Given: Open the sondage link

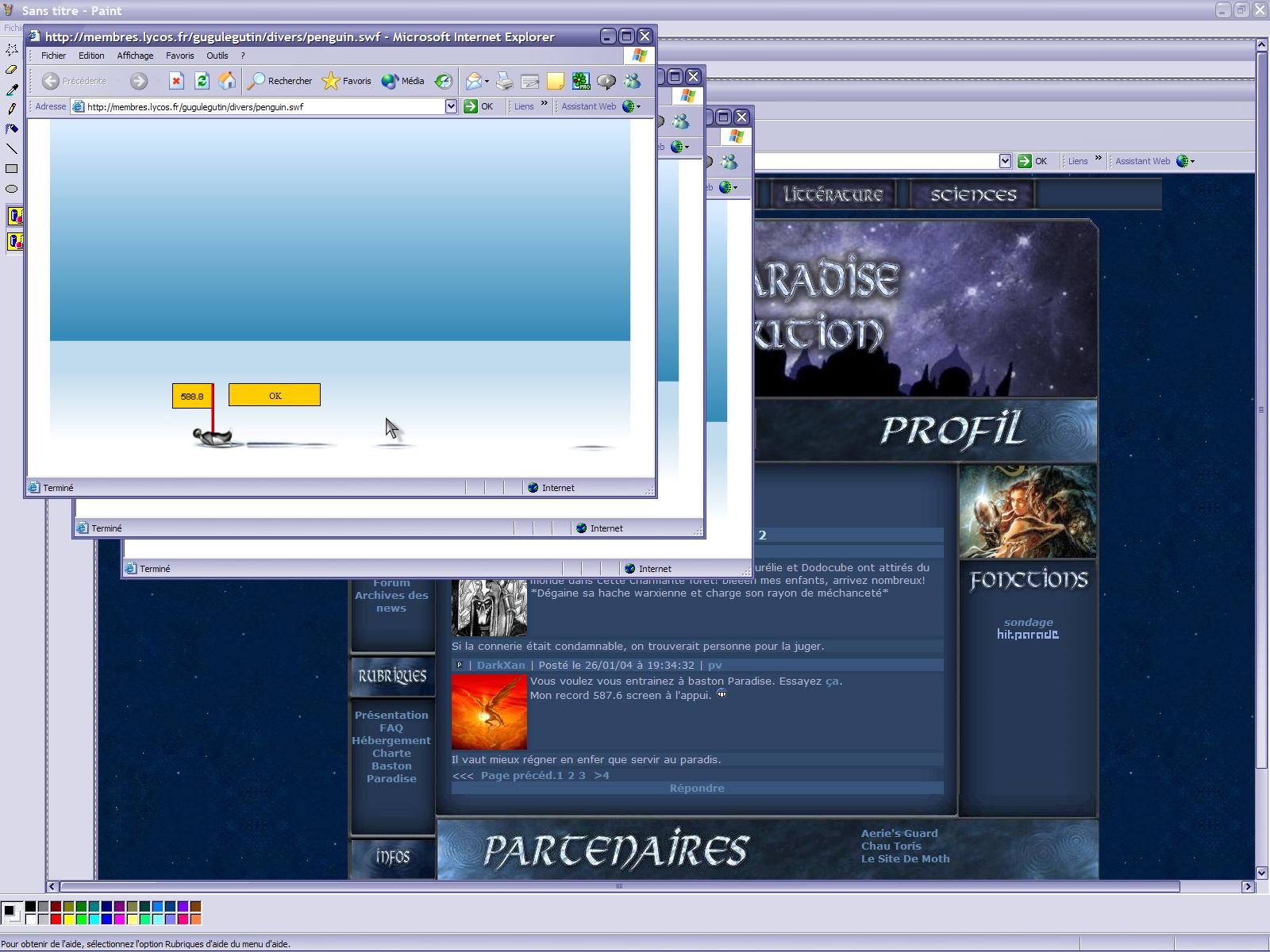Looking at the screenshot, I should coord(1028,622).
